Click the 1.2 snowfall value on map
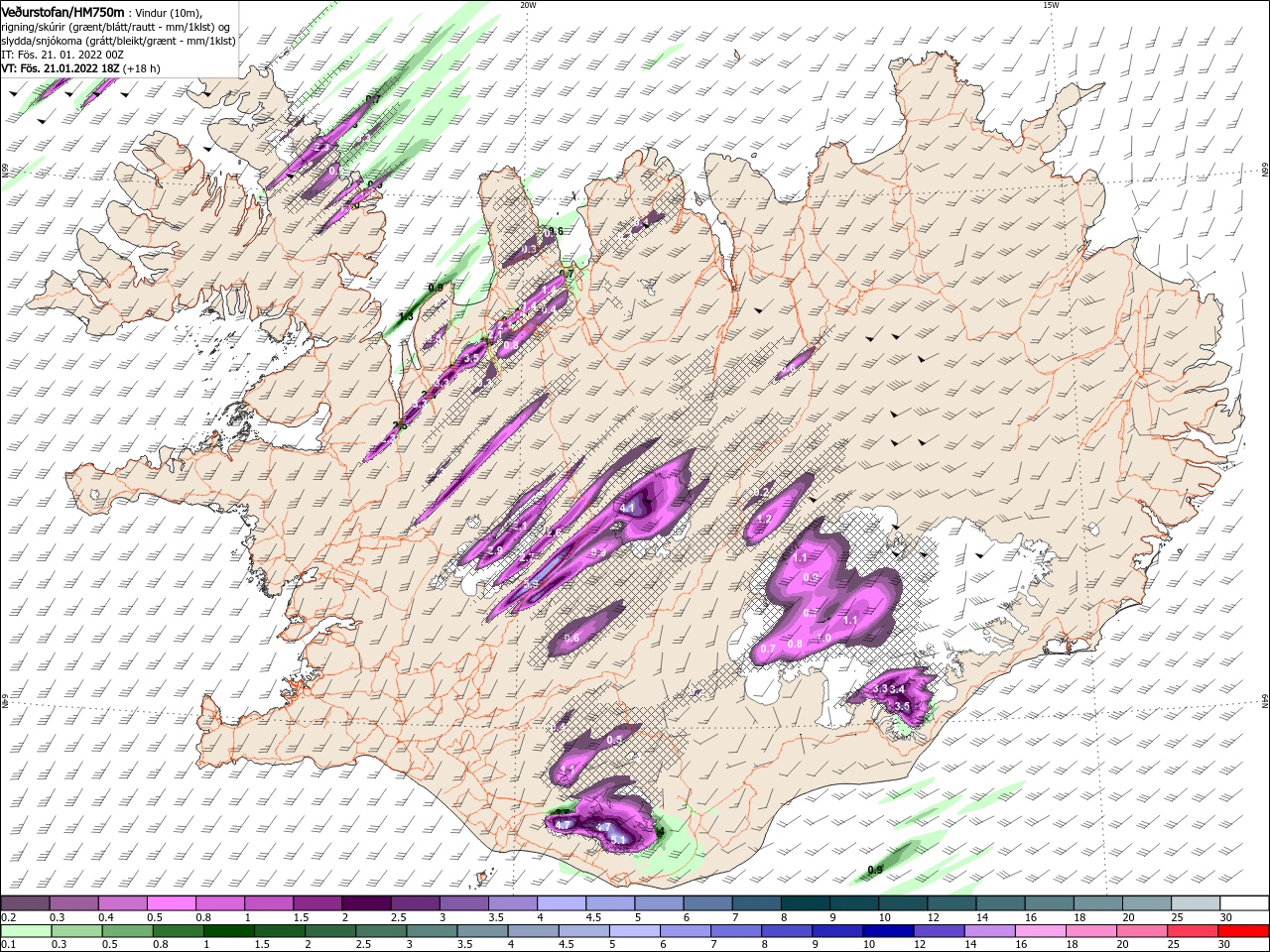This screenshot has height=952, width=1270. pos(764,520)
